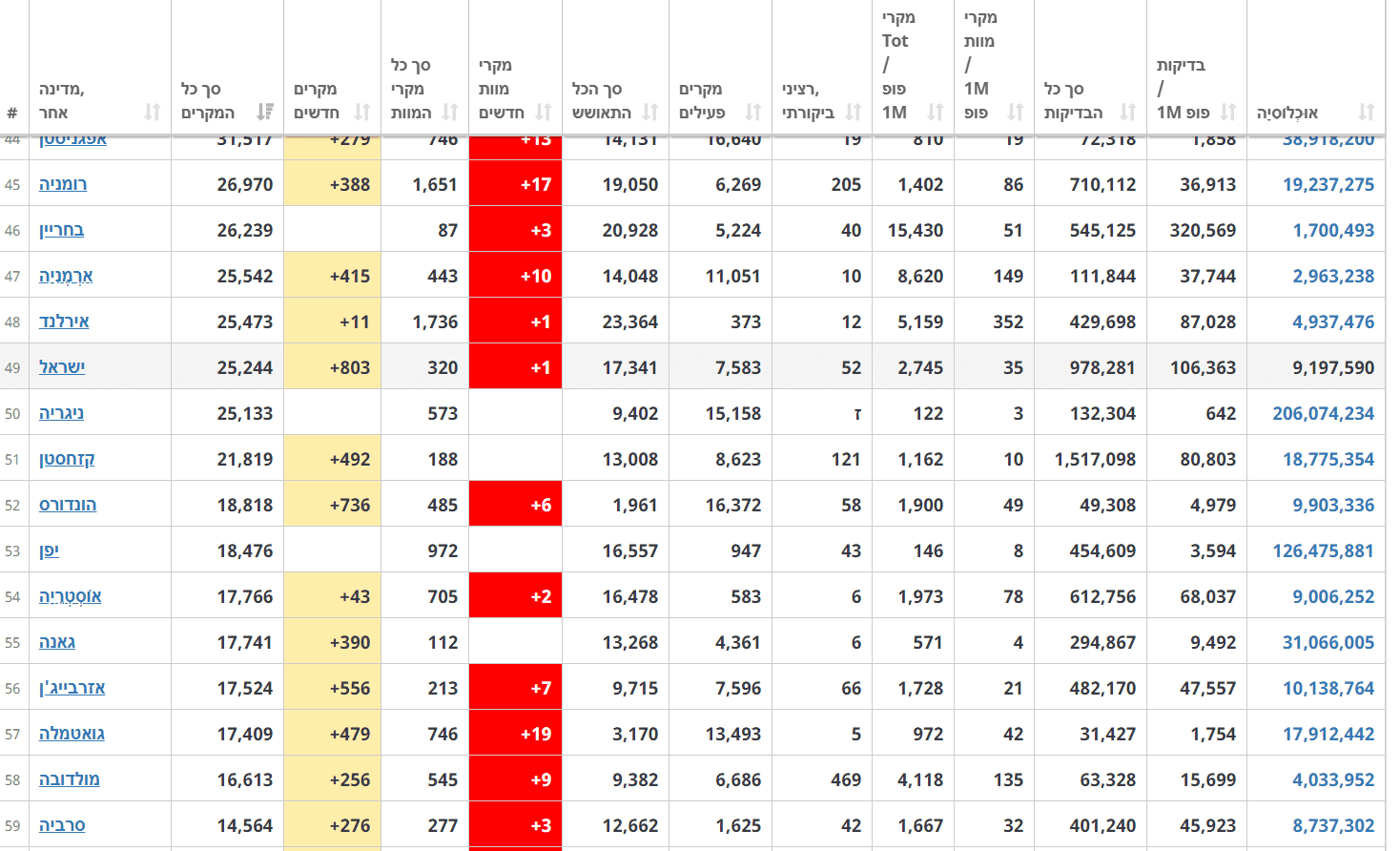
Task: Click population link 17,912,442
Action: 1328,734
